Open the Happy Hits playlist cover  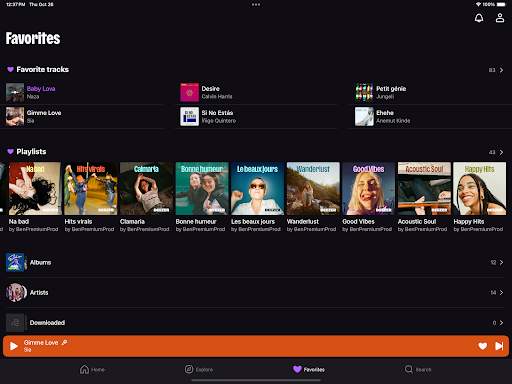tap(480, 188)
